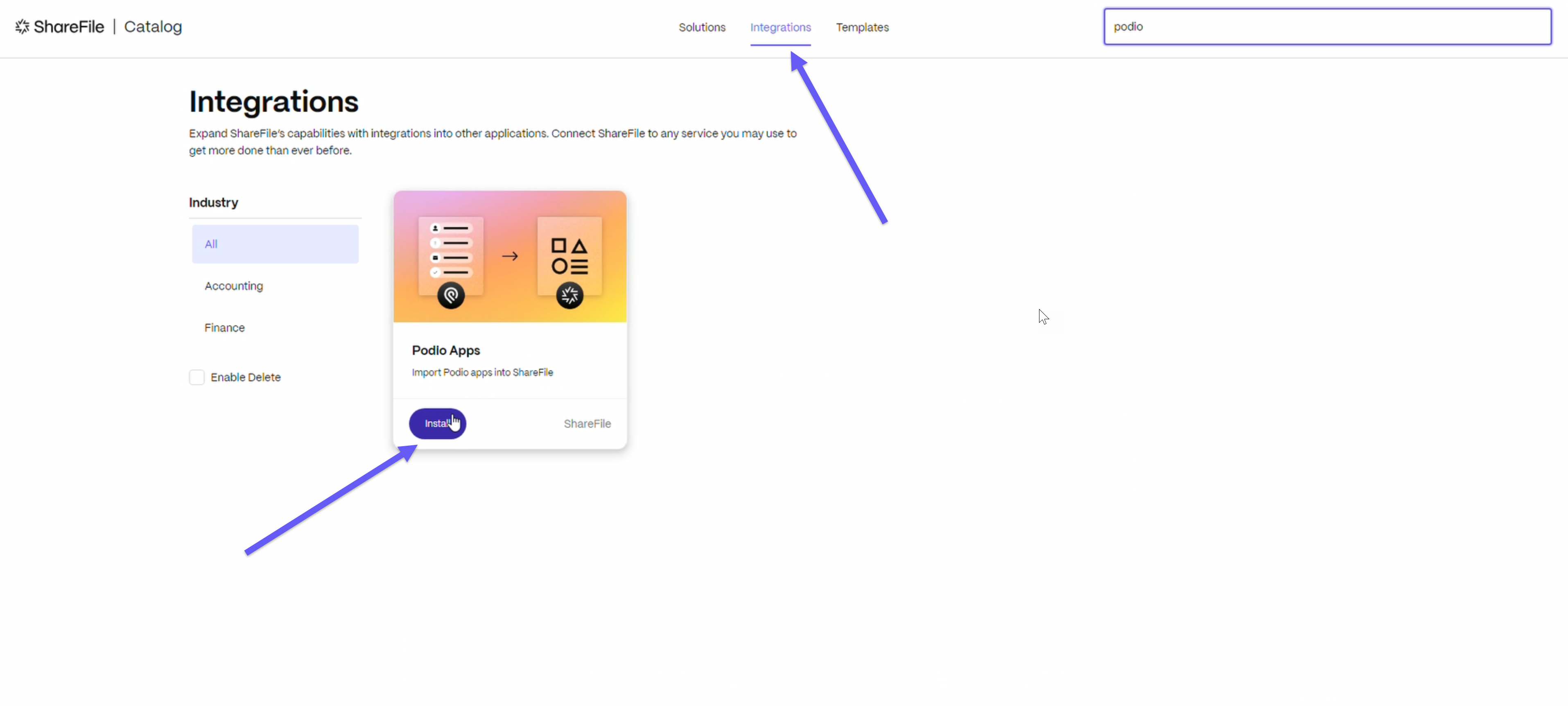
Task: Focus the search field containing podio
Action: [1328, 27]
